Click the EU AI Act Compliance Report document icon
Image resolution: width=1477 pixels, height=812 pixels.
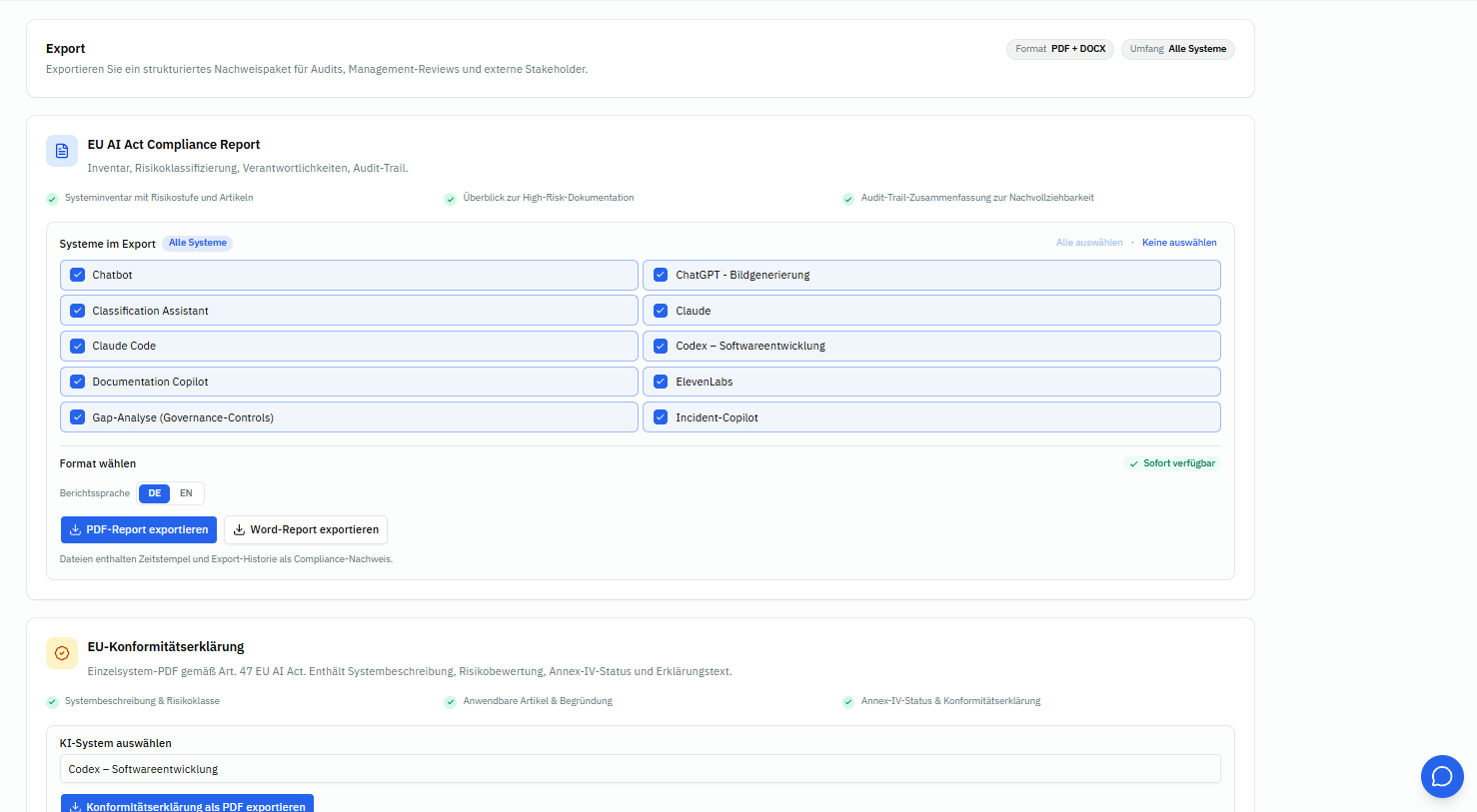click(x=62, y=151)
